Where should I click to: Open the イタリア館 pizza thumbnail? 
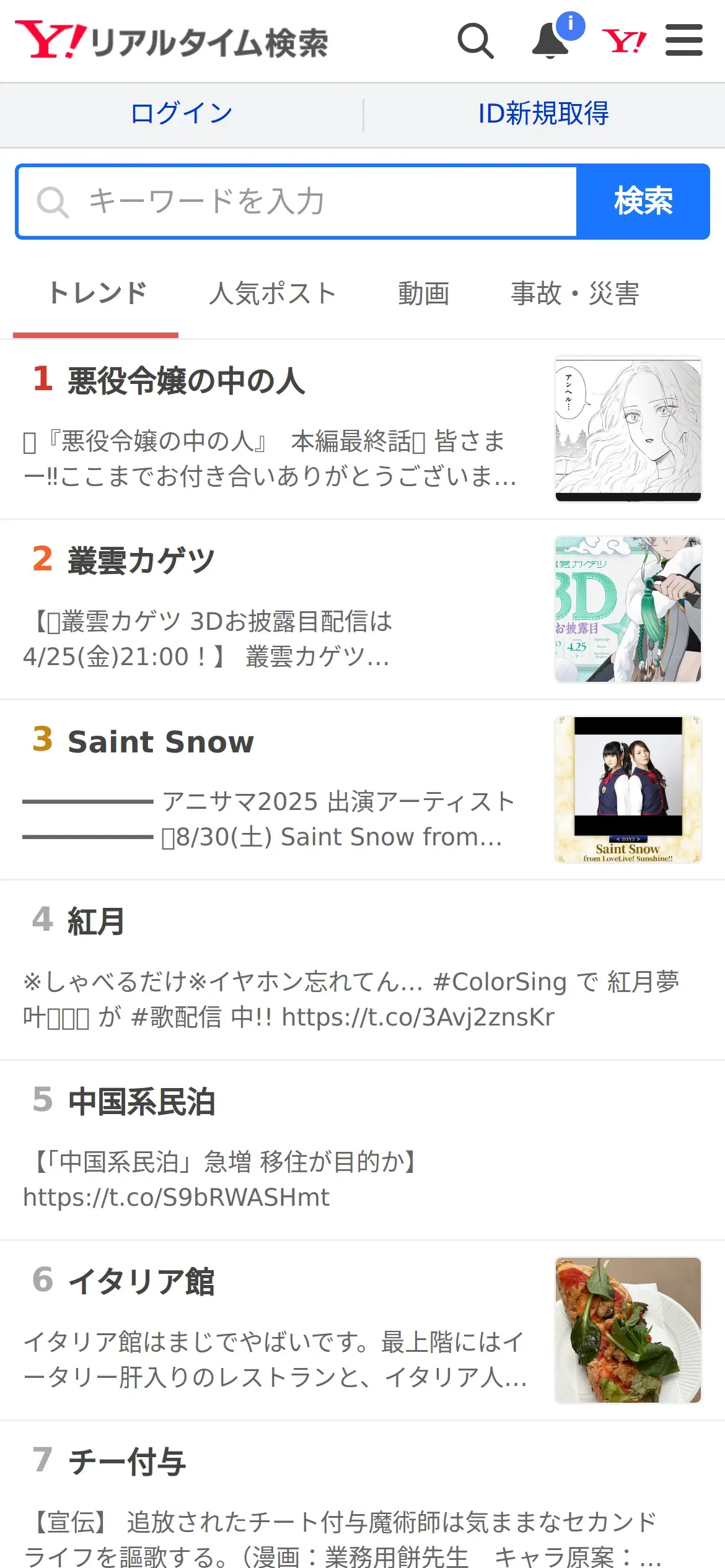coord(628,1330)
